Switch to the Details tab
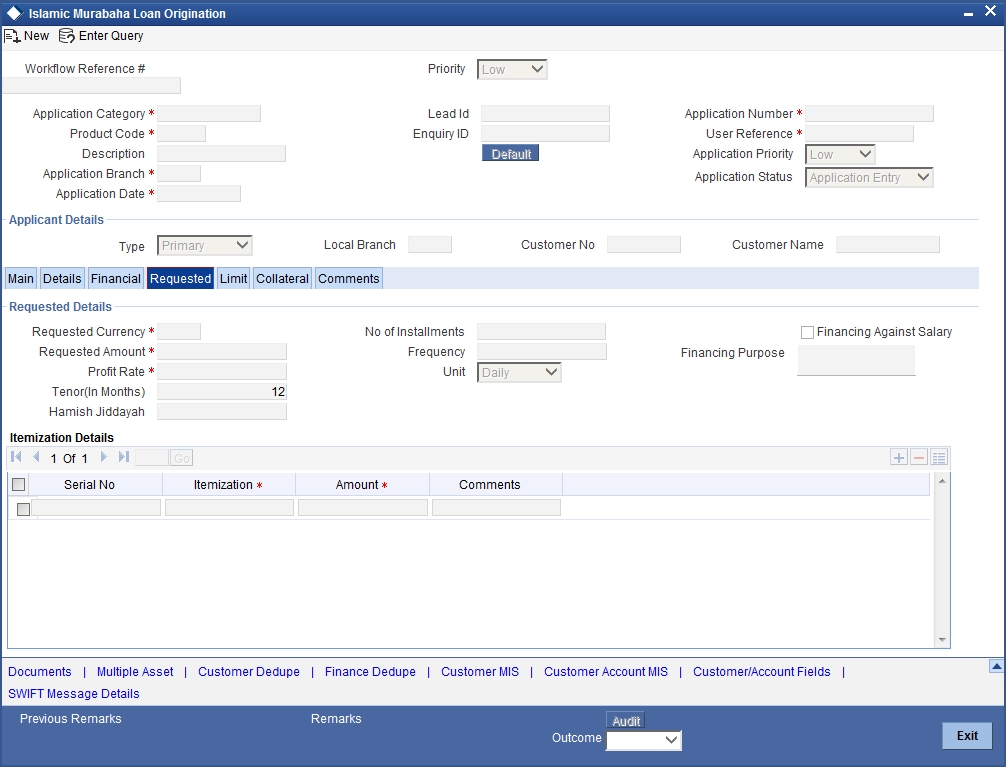This screenshot has width=1006, height=767. [x=62, y=279]
